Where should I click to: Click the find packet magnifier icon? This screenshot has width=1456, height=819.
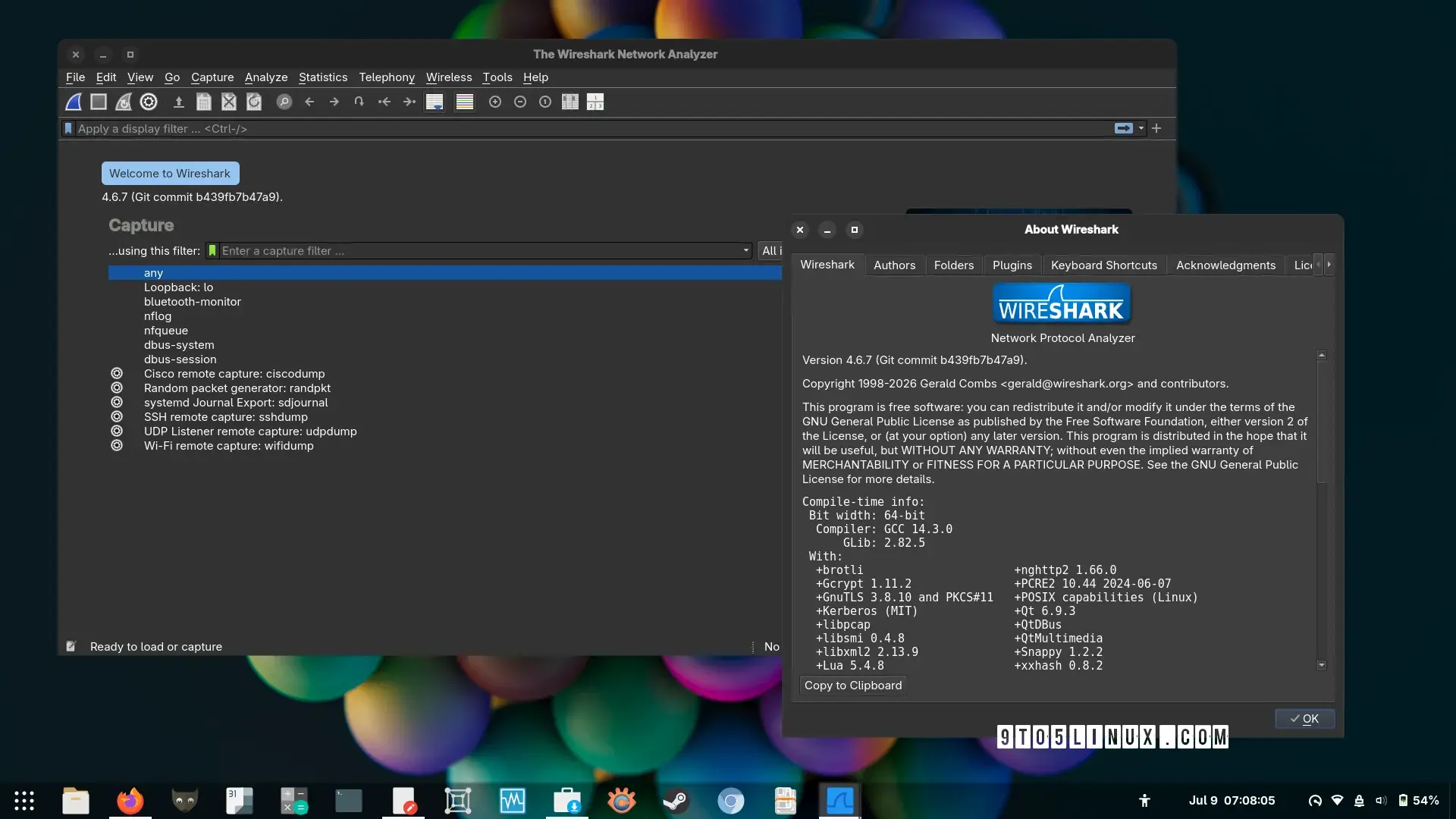pyautogui.click(x=284, y=102)
